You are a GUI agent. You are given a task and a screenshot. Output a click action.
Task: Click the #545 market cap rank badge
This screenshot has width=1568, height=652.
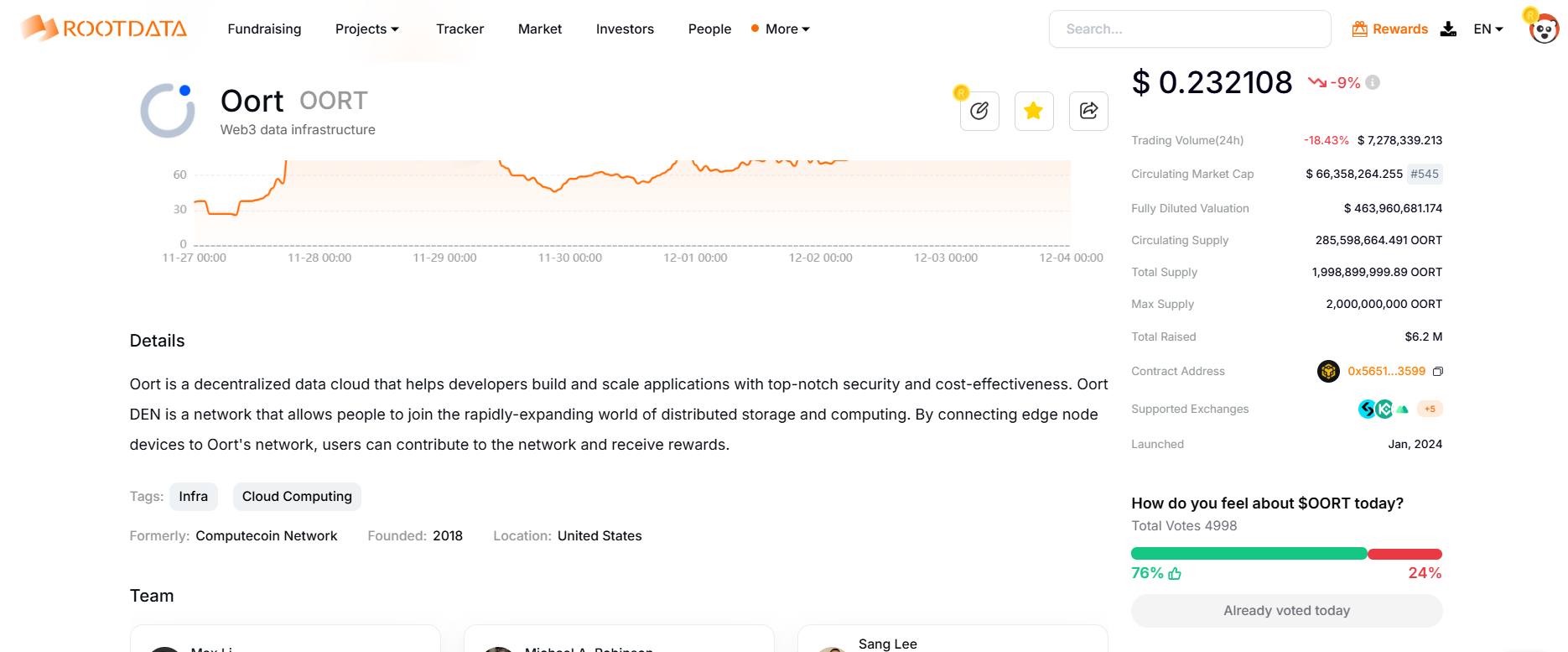click(1425, 174)
